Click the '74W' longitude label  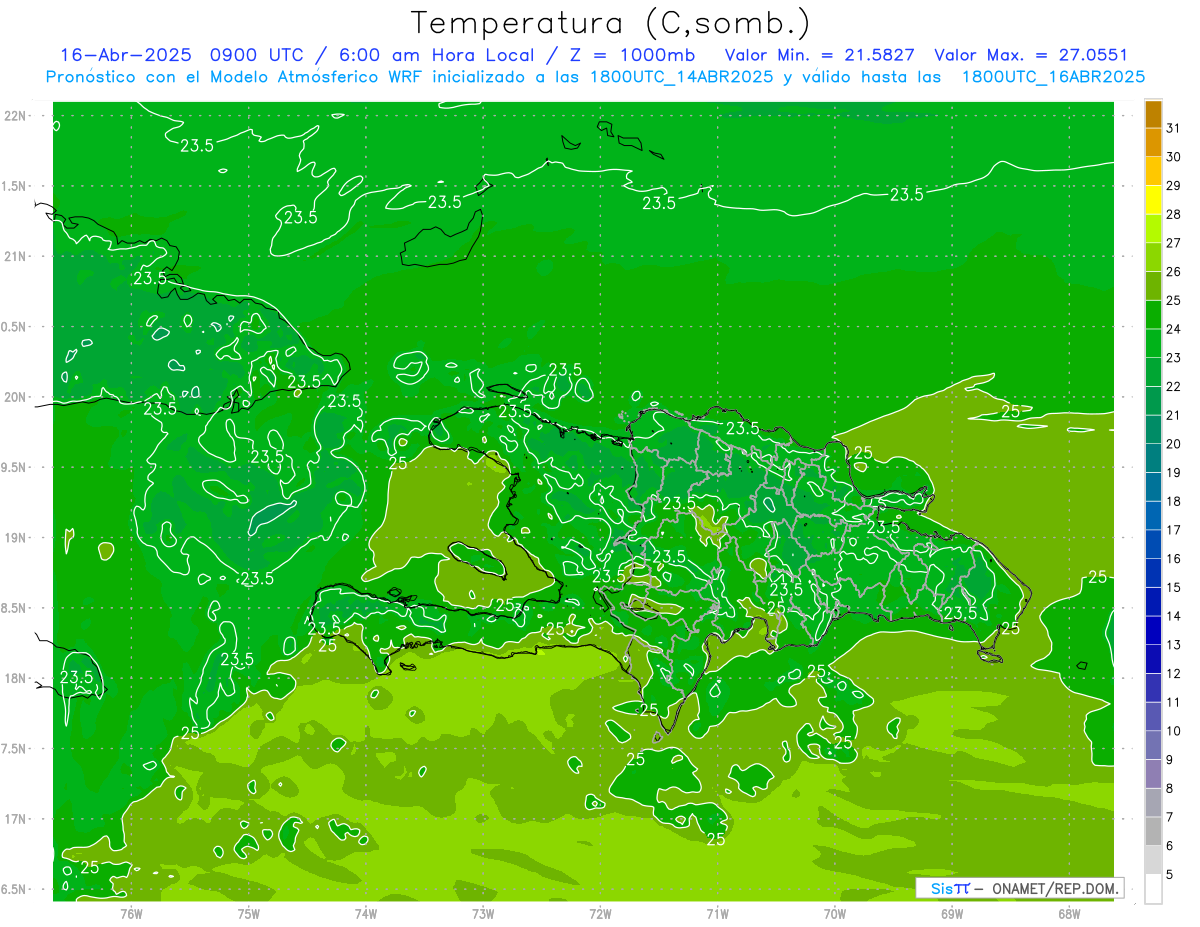point(366,914)
